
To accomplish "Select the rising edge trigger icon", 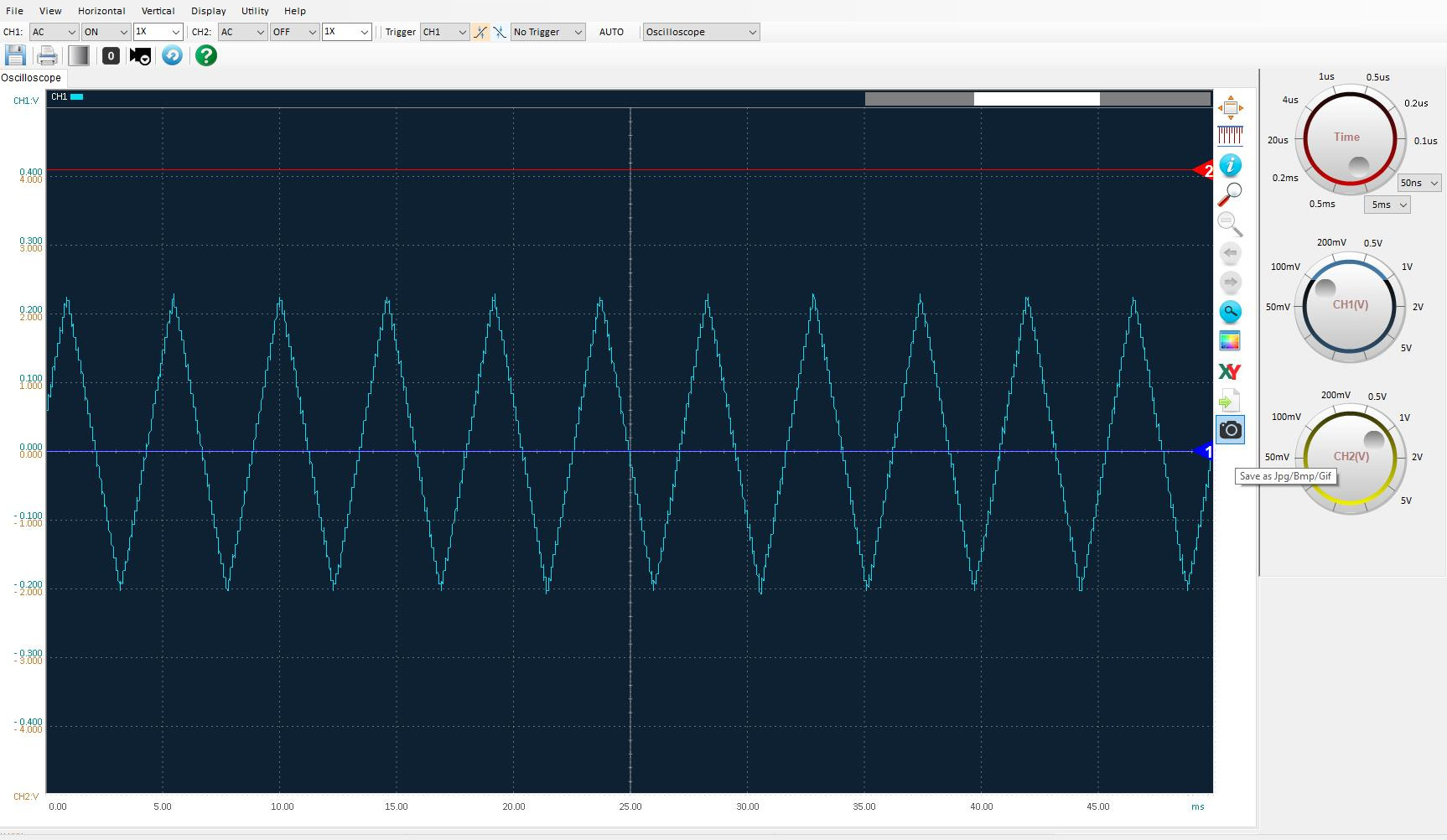I will click(x=480, y=32).
